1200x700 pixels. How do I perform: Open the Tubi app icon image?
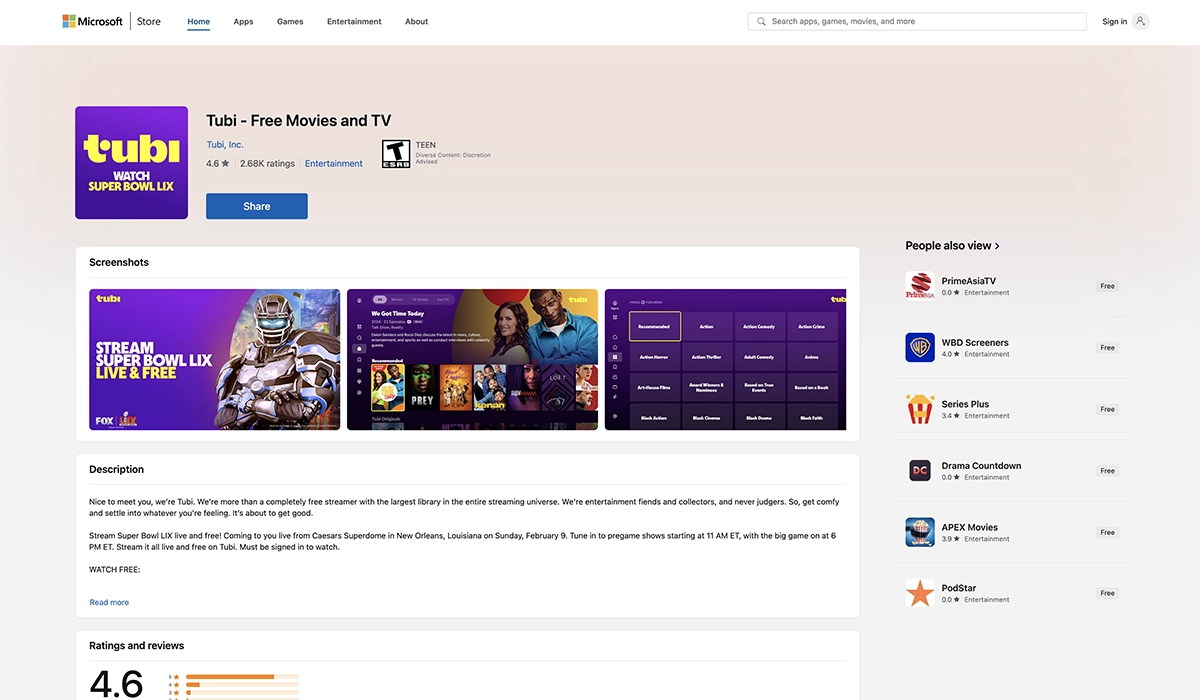coord(132,163)
